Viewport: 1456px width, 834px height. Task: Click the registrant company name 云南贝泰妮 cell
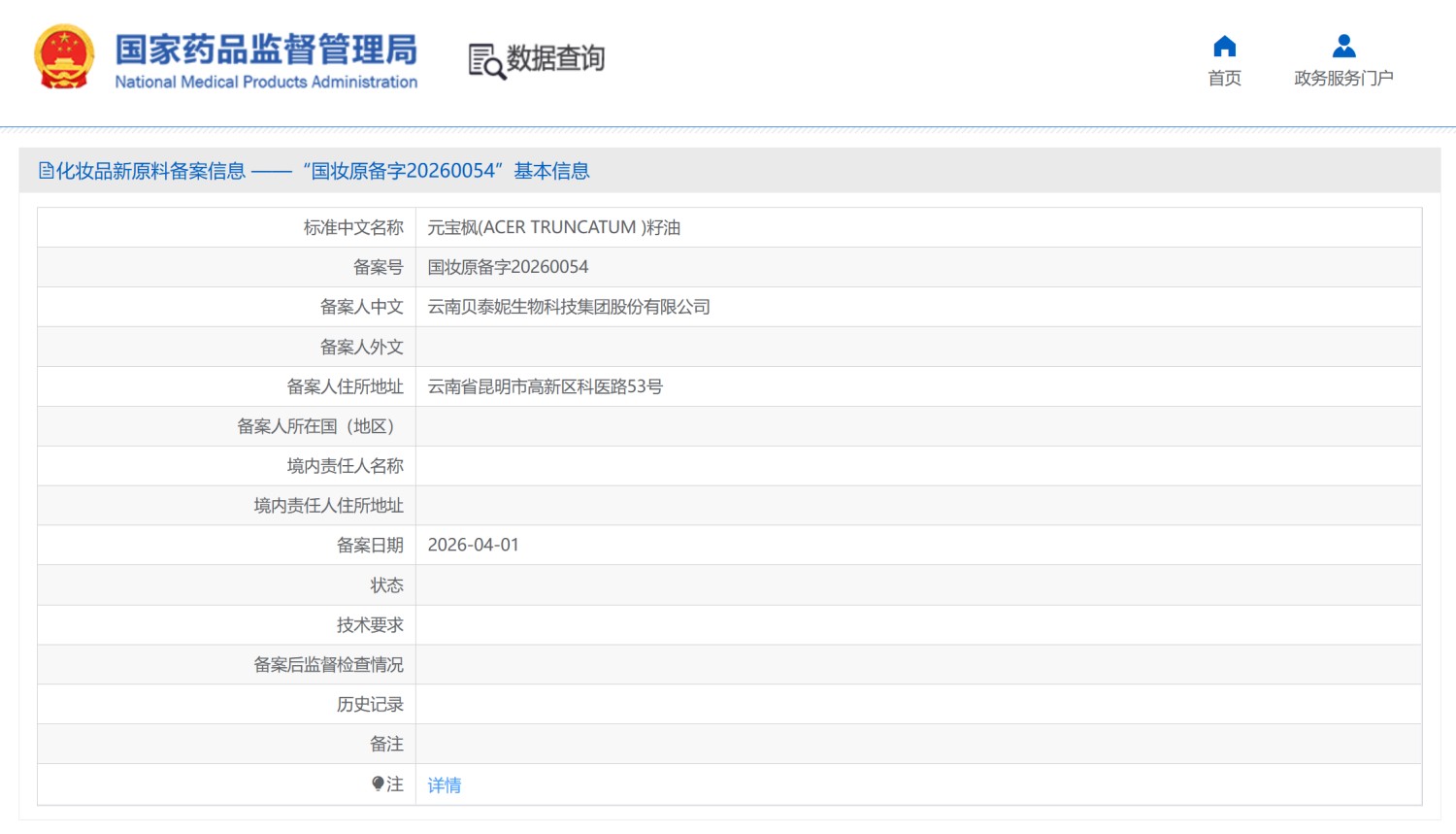[x=569, y=307]
